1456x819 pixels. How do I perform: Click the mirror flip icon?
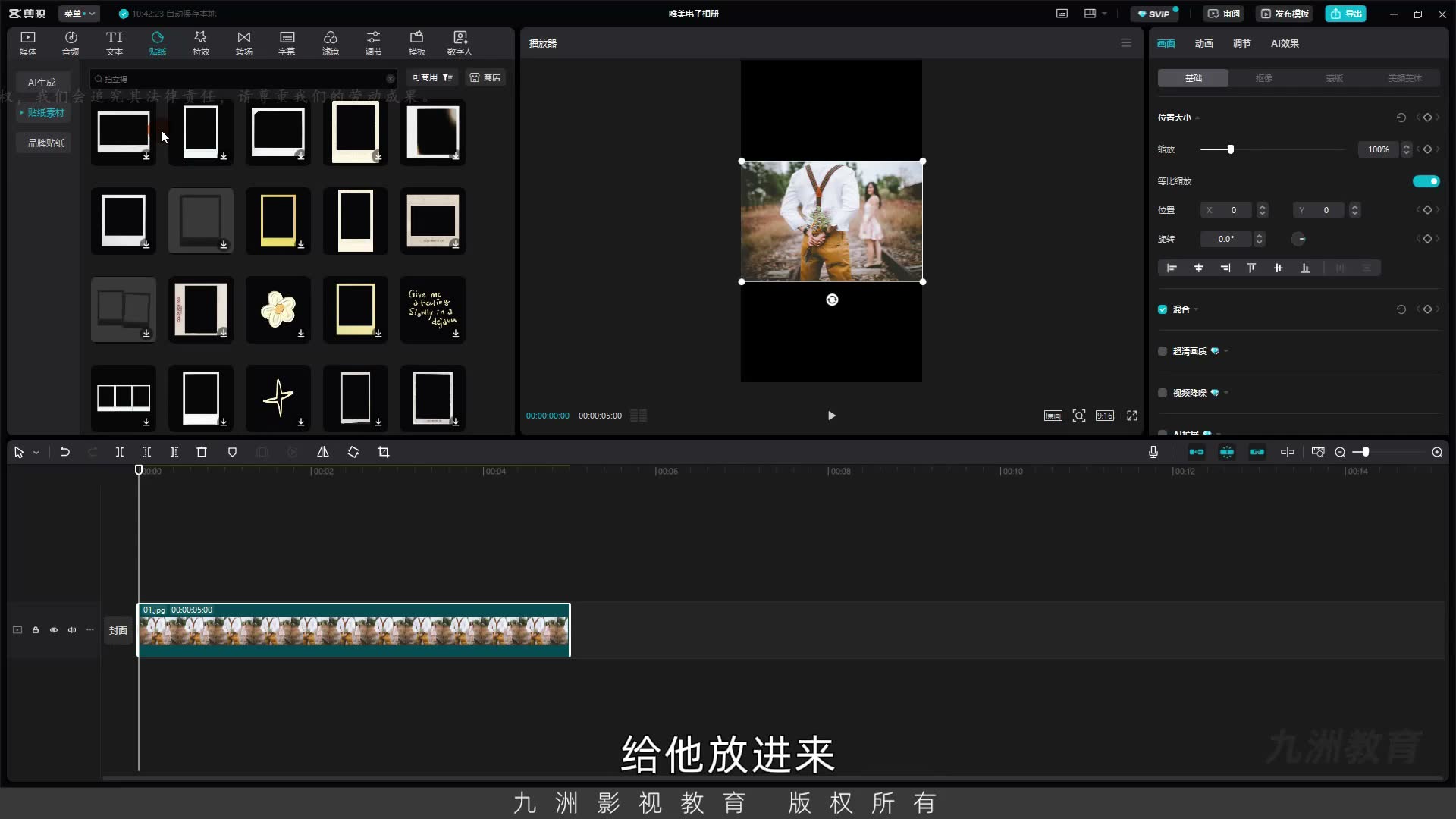(x=323, y=452)
